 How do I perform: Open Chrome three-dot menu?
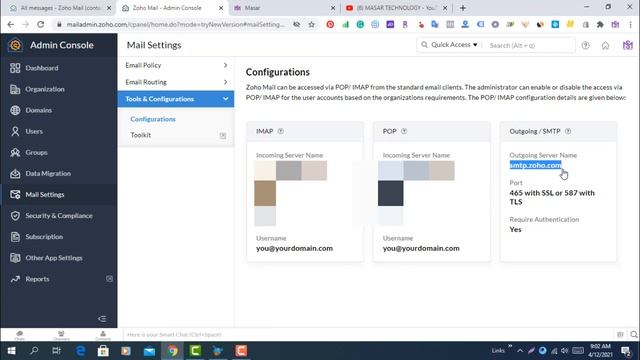[x=631, y=24]
